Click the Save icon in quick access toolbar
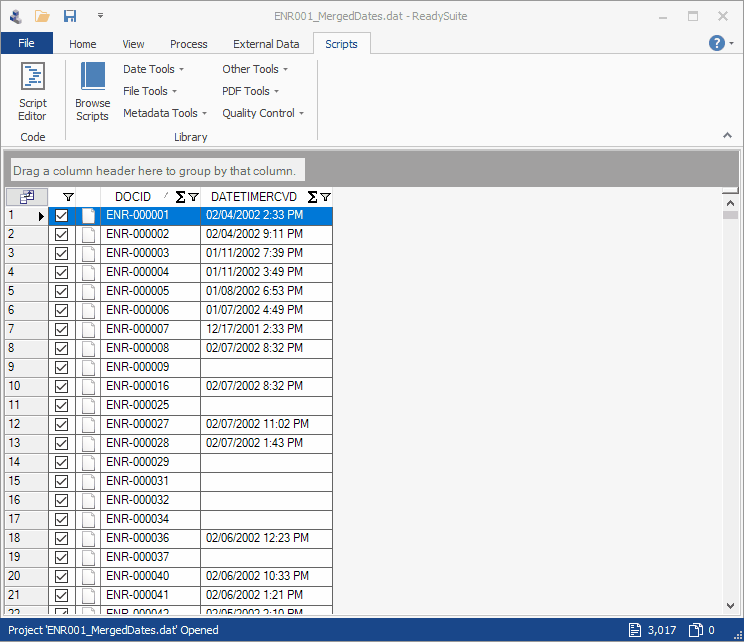 70,16
